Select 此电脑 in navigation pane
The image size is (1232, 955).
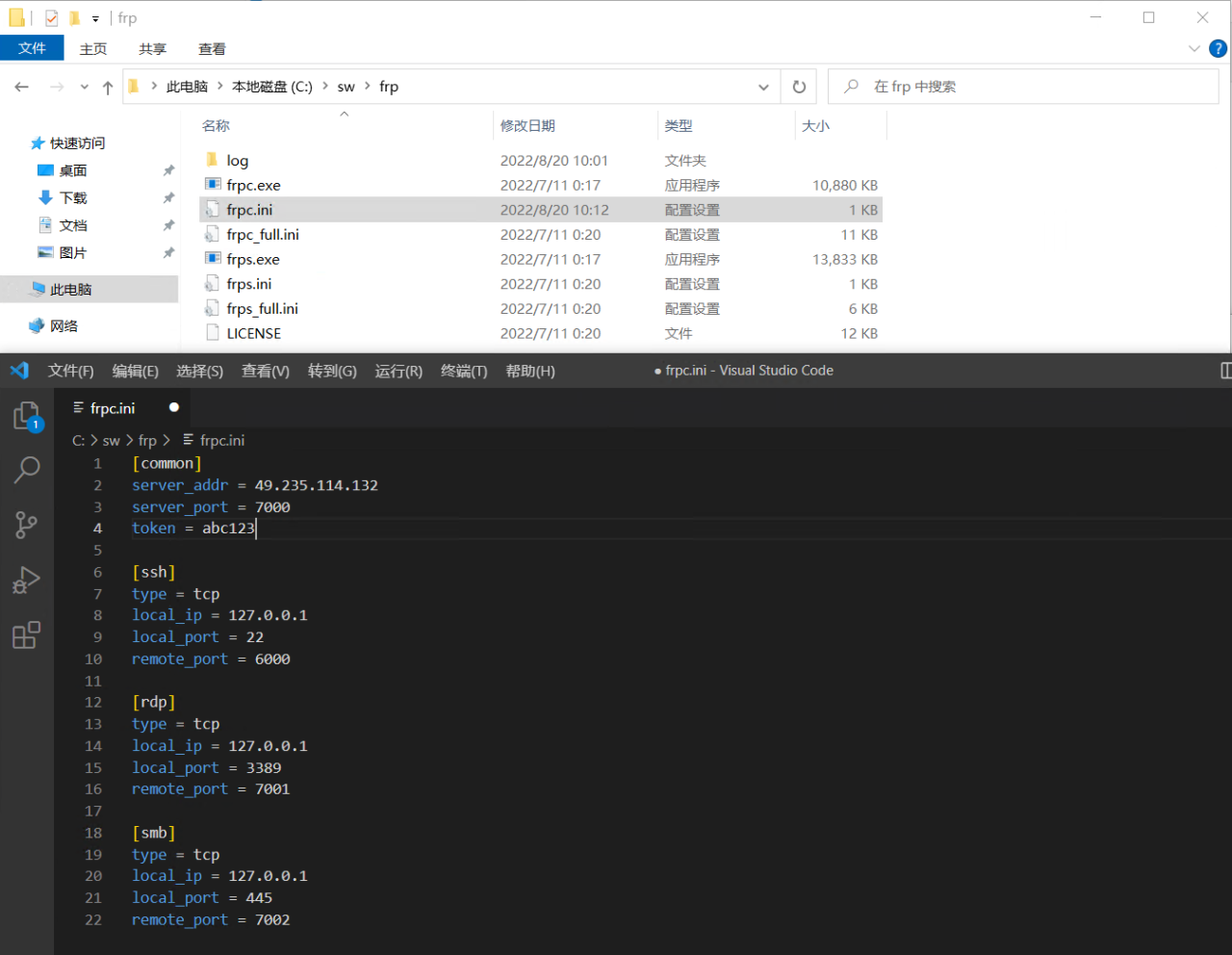(70, 290)
